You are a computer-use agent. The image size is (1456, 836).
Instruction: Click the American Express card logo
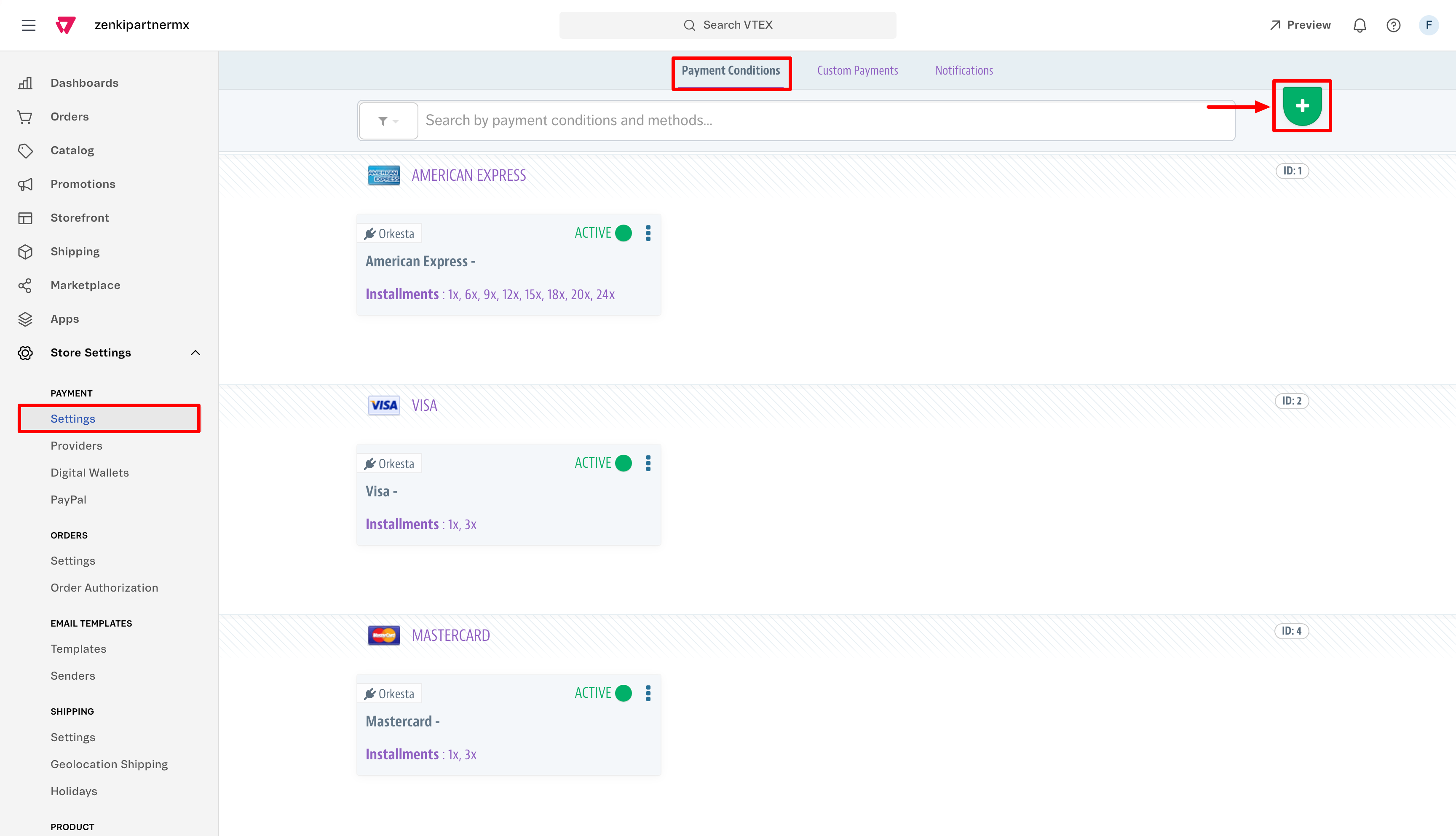click(x=384, y=175)
